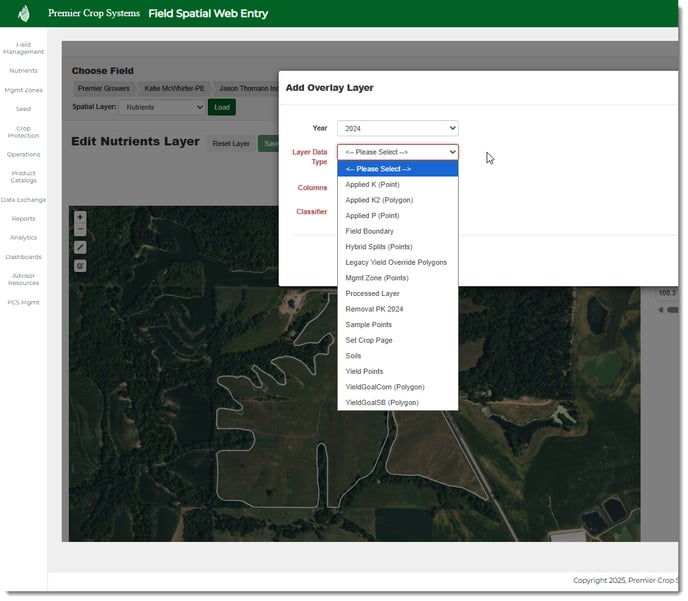Select the pencil draw tool on map
This screenshot has height=601, width=688.
80,247
